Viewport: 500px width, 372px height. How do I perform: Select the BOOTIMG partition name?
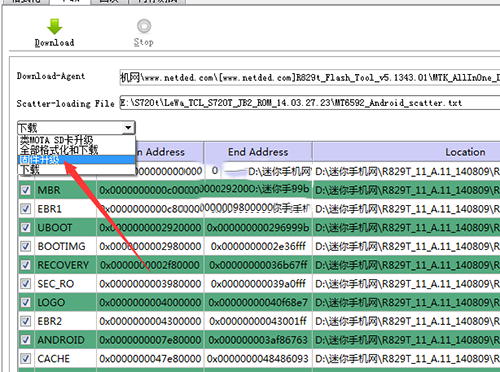click(x=61, y=246)
